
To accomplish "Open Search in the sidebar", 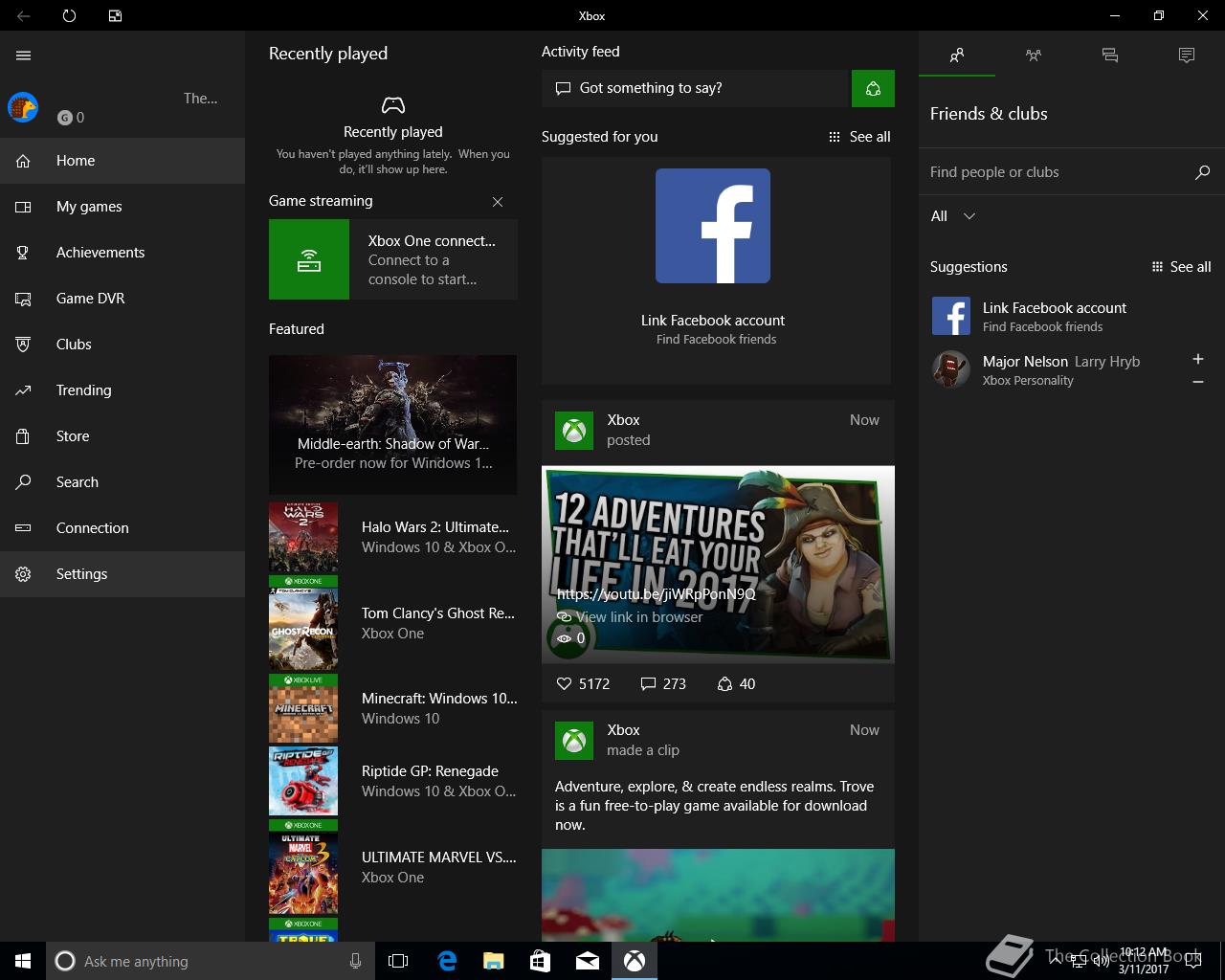I will (122, 482).
